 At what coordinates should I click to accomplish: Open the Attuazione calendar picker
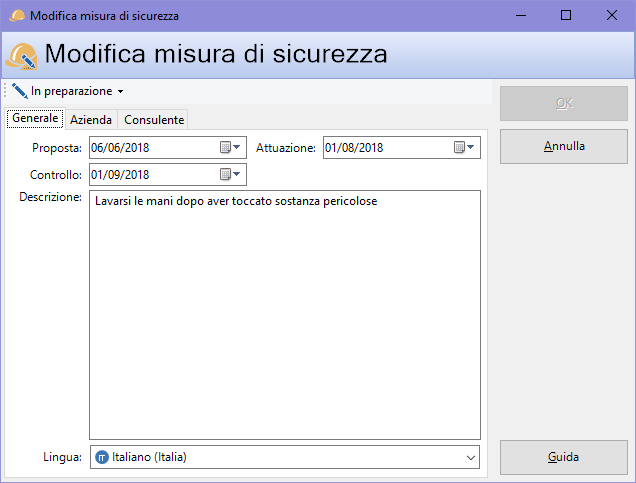464,147
